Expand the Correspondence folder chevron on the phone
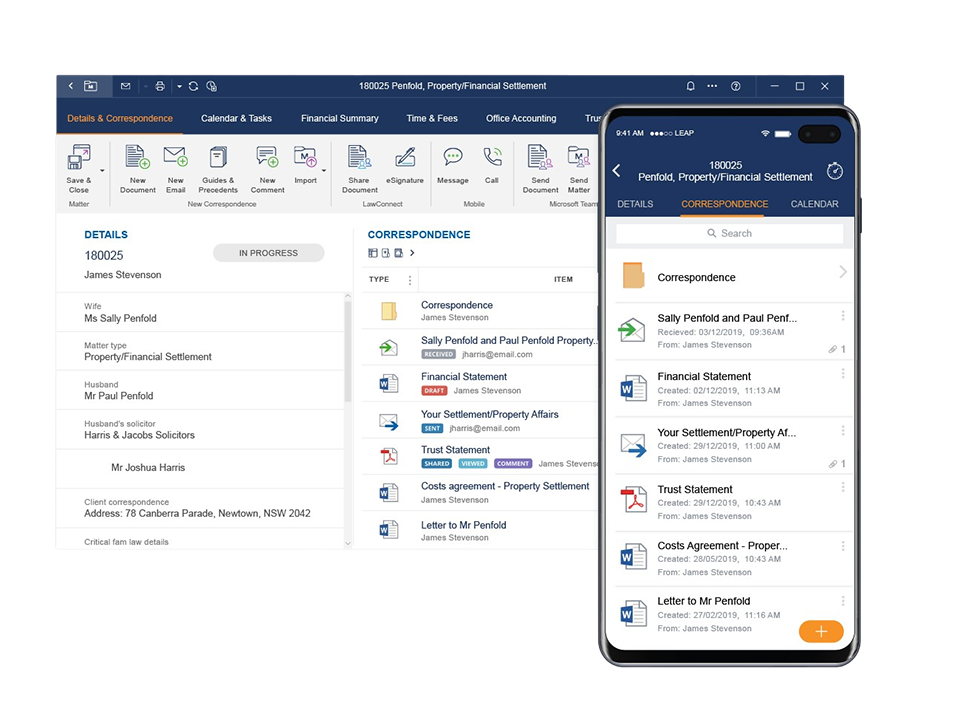 842,272
